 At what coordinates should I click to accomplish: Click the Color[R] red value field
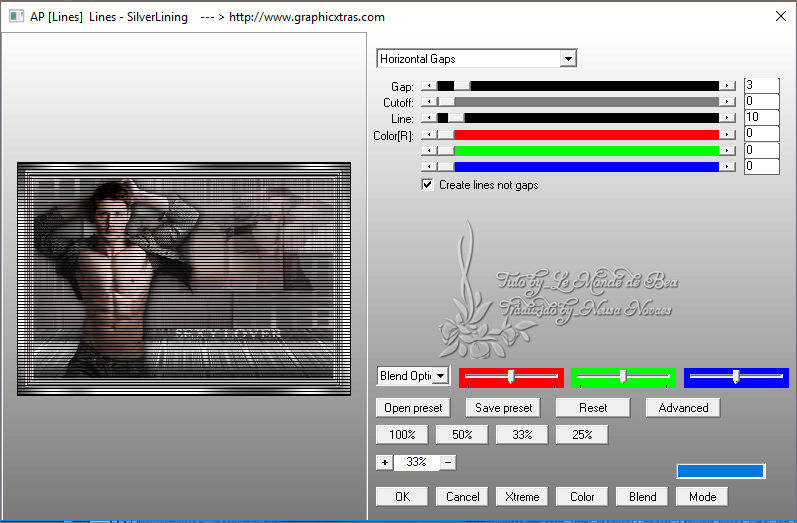pyautogui.click(x=761, y=134)
